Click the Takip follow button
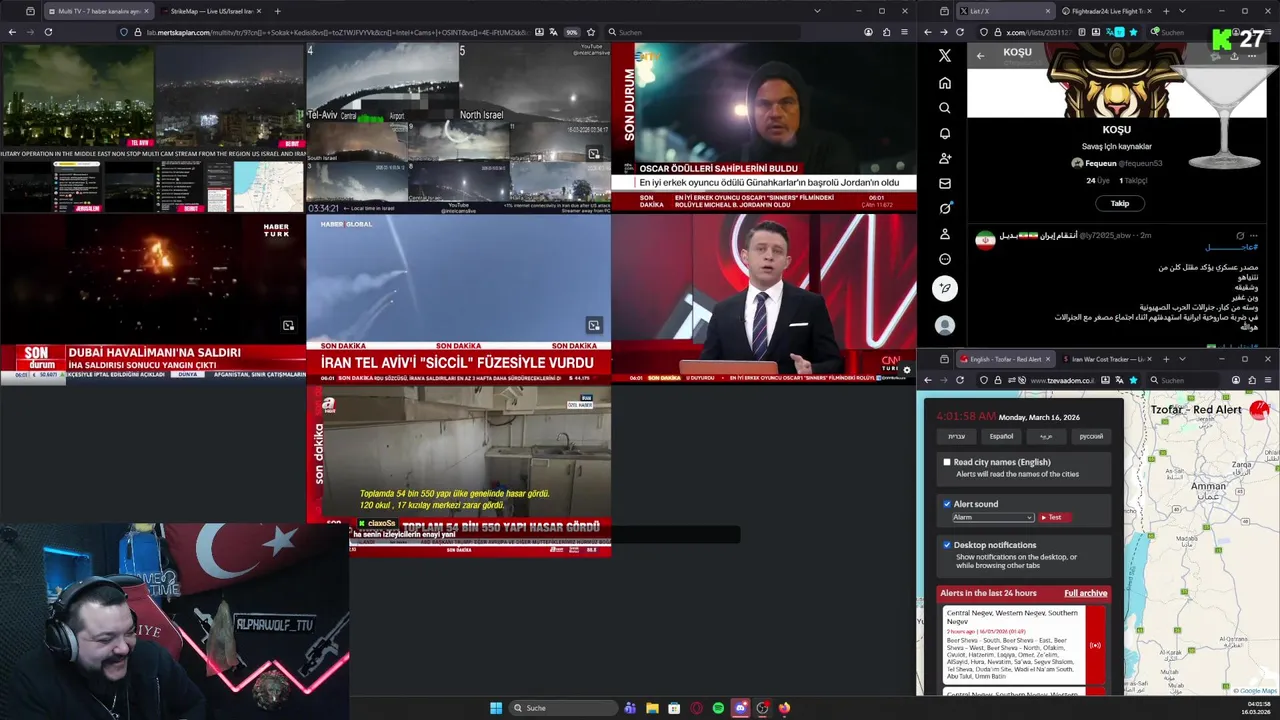Viewport: 1280px width, 720px height. tap(1119, 203)
